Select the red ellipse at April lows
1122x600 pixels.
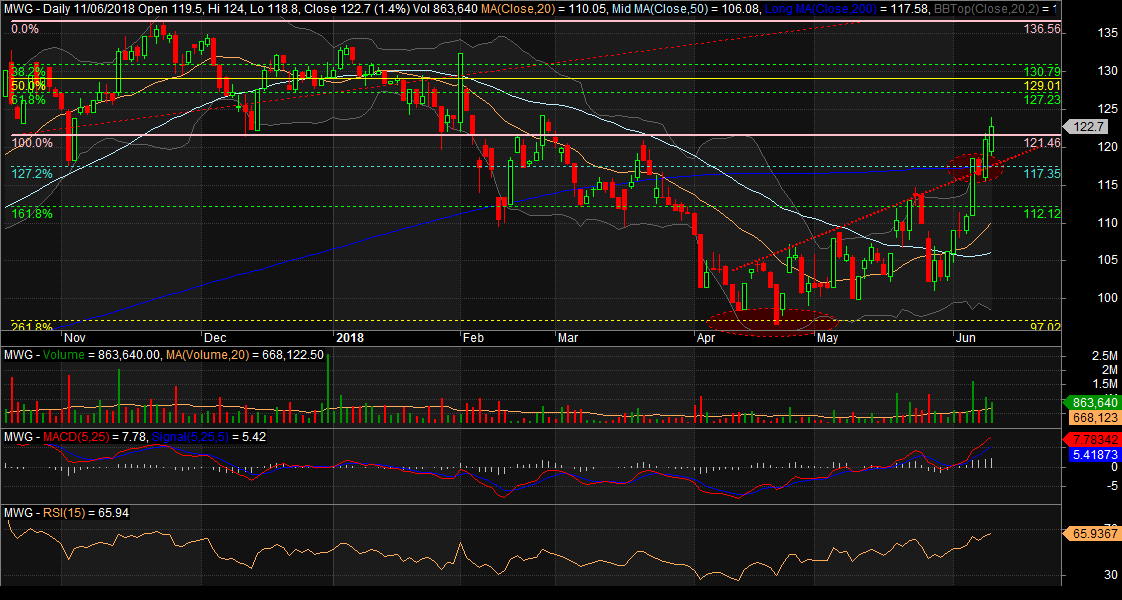point(771,321)
